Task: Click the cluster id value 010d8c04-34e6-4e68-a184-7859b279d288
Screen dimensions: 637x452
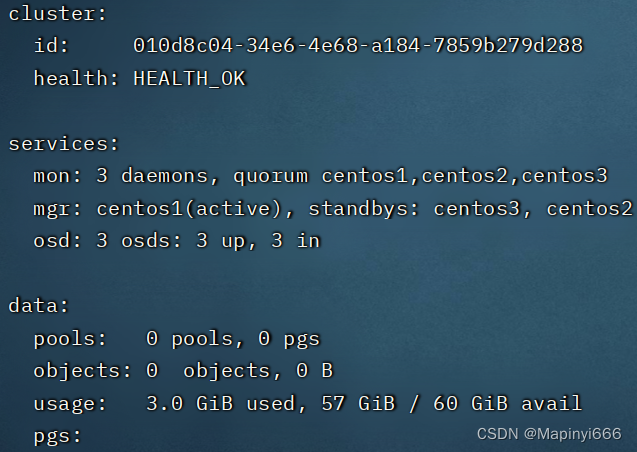Action: (358, 45)
